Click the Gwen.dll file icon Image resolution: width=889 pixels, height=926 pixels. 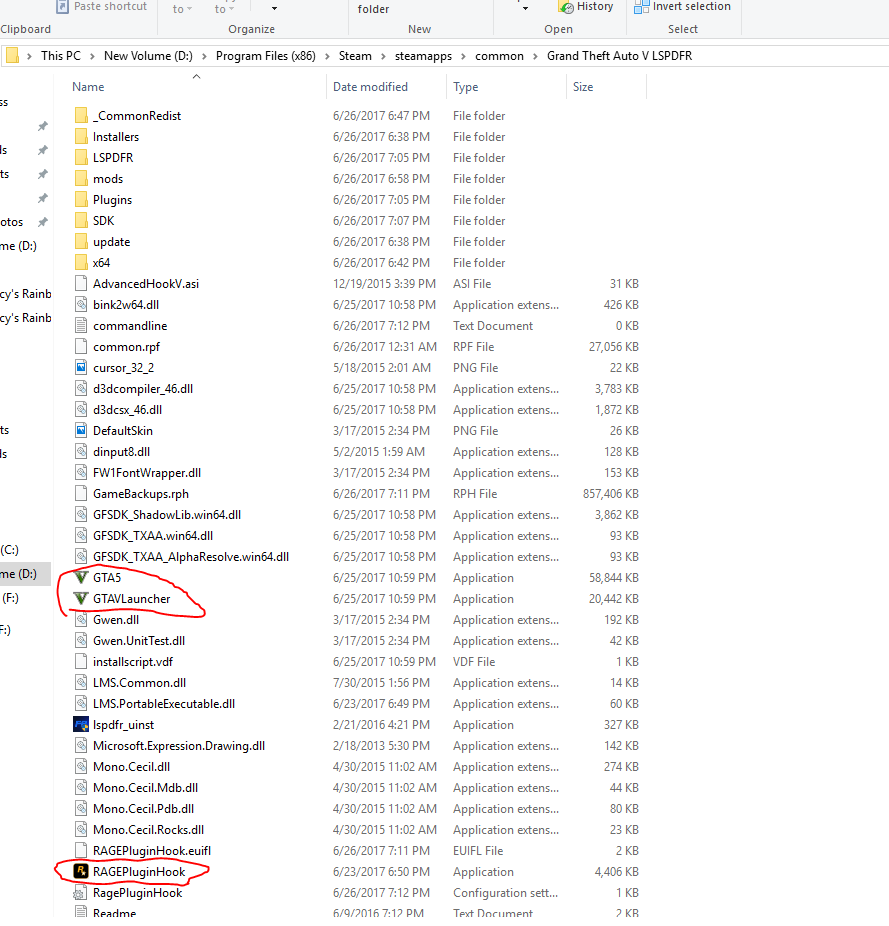point(82,619)
